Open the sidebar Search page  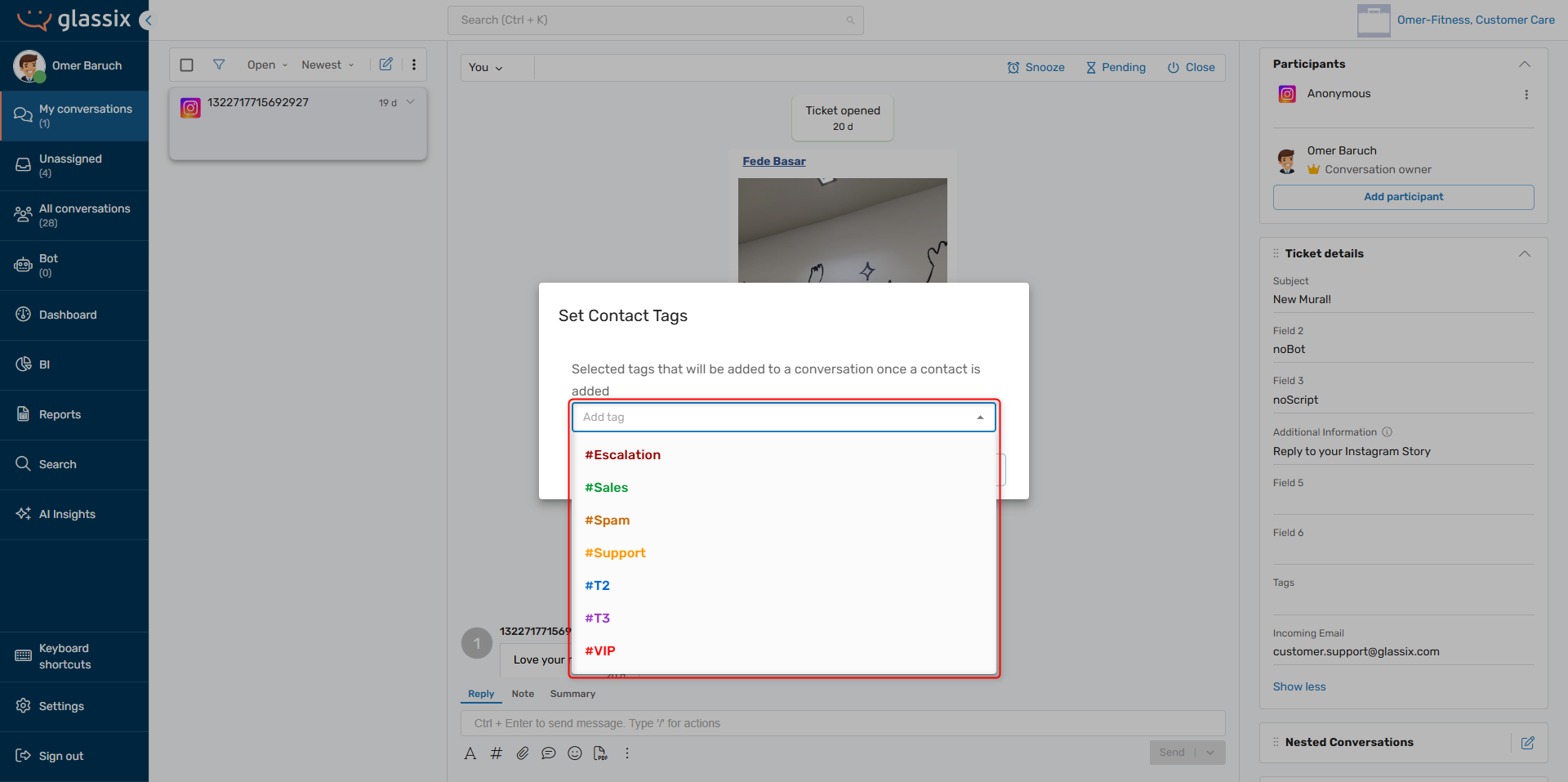tap(74, 465)
